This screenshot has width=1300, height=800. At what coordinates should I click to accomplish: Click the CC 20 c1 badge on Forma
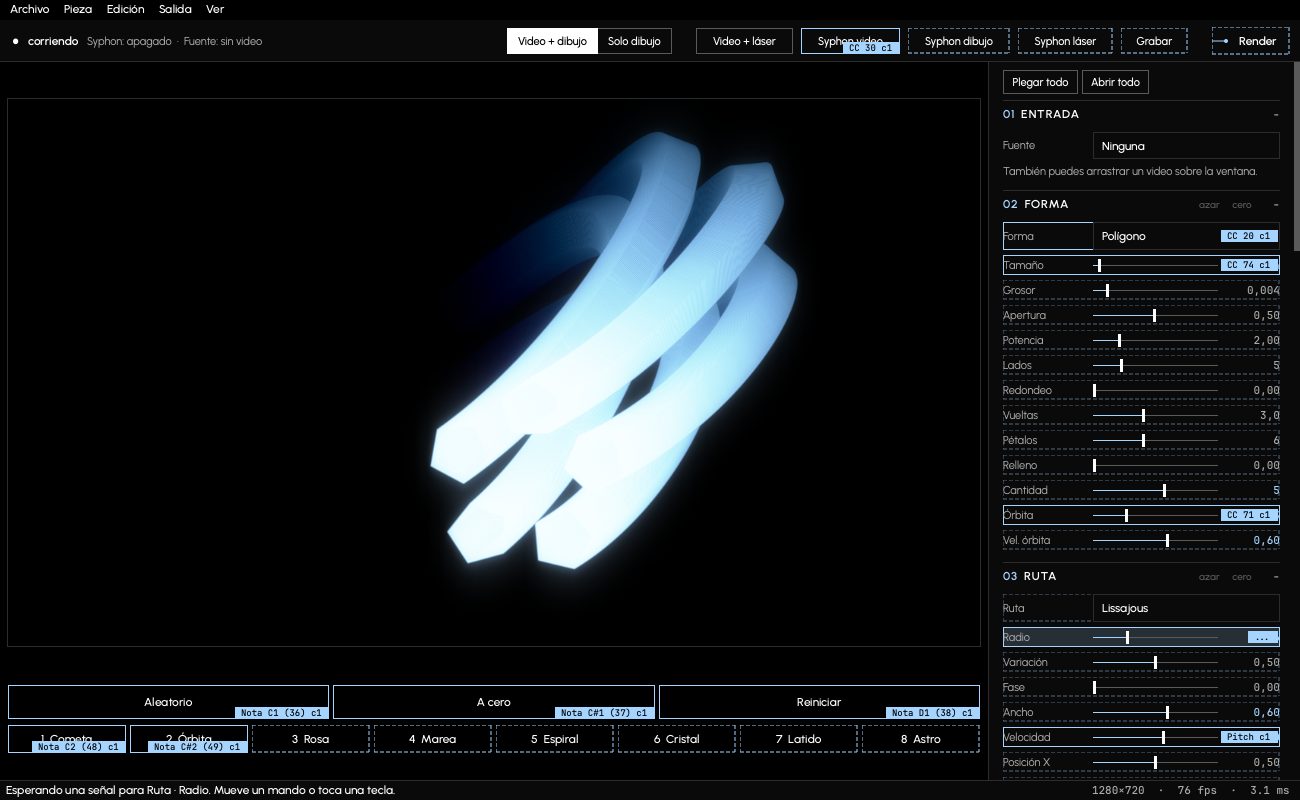click(x=1249, y=236)
